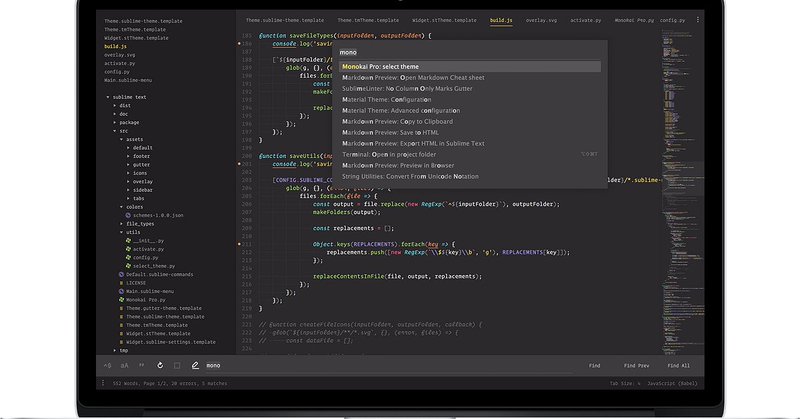
Task: Open status bar three-dot menu
Action: (x=103, y=383)
